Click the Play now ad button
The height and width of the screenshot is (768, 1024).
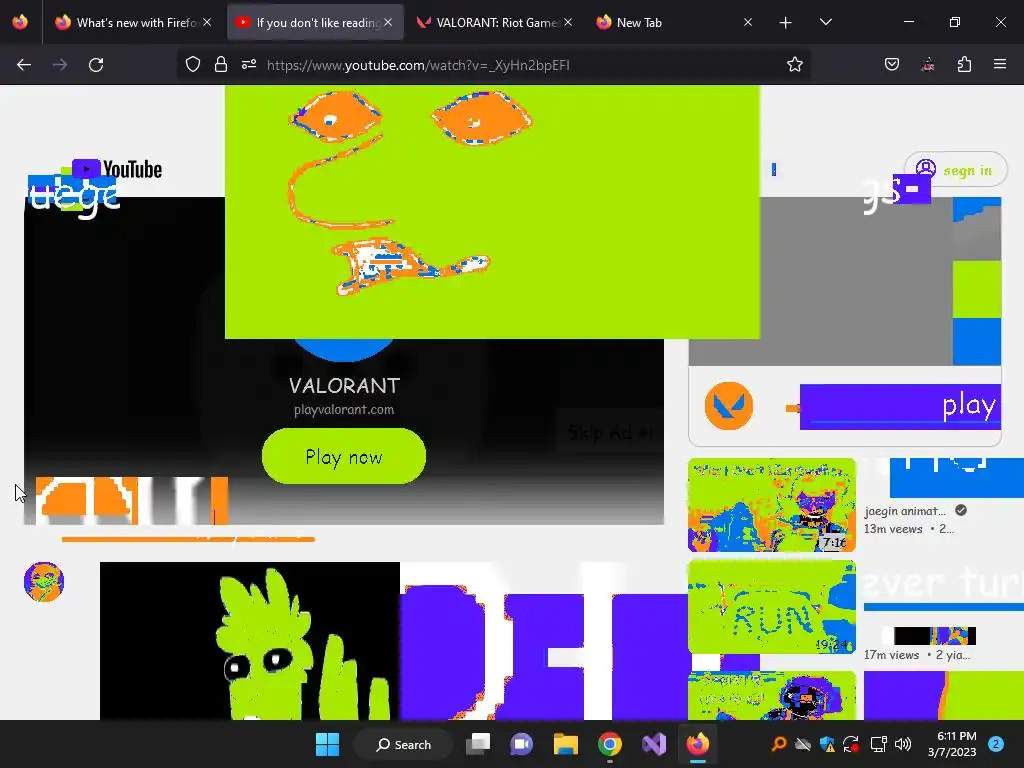344,456
